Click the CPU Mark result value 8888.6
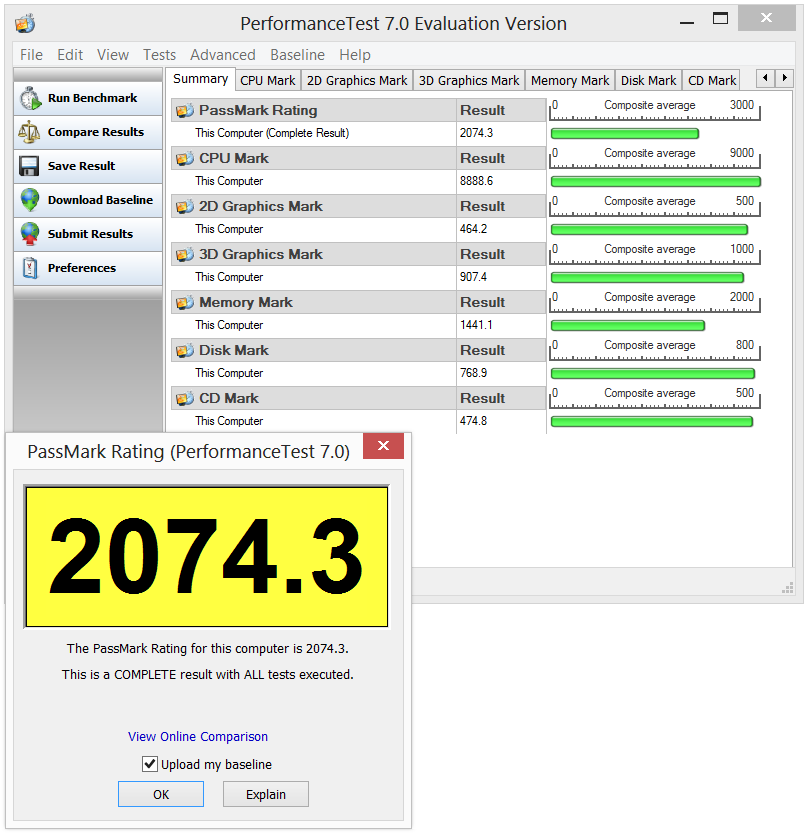Viewport: 809px width, 833px height. click(476, 181)
